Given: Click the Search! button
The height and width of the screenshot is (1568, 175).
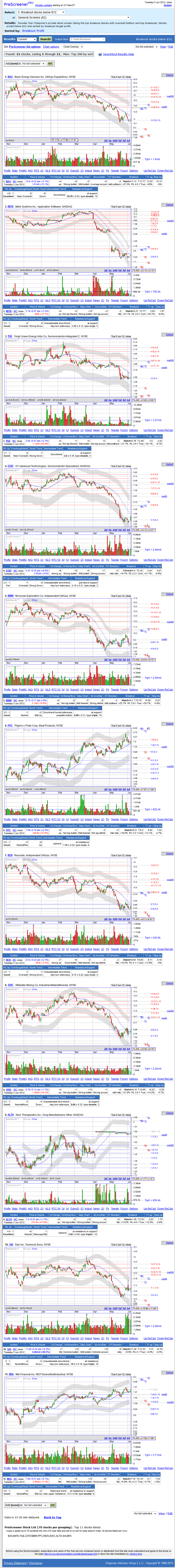Looking at the screenshot, I should tap(46, 39).
